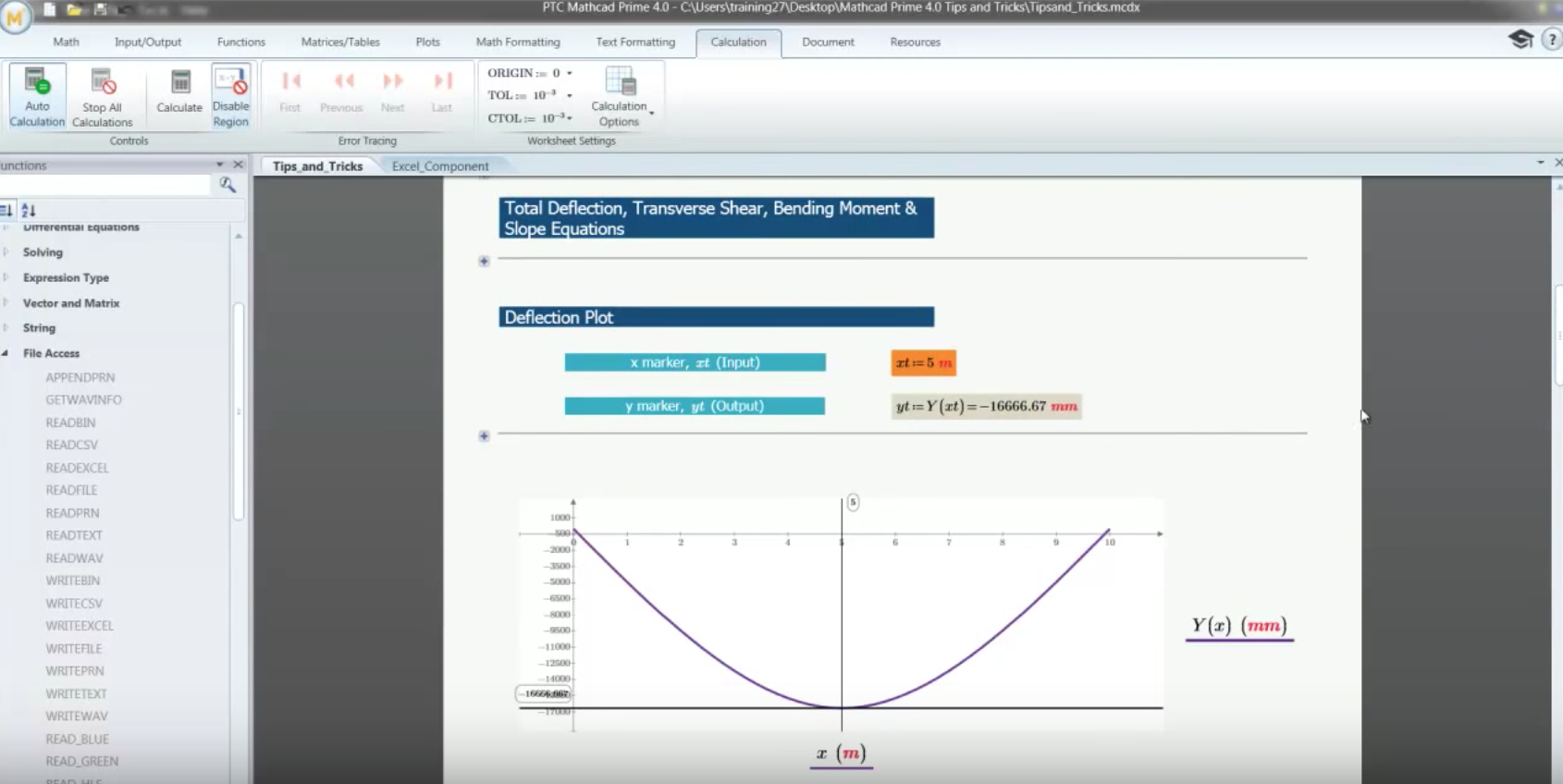Open the ORIGIN value dropdown
Screen dimensions: 1563x784
coord(570,73)
